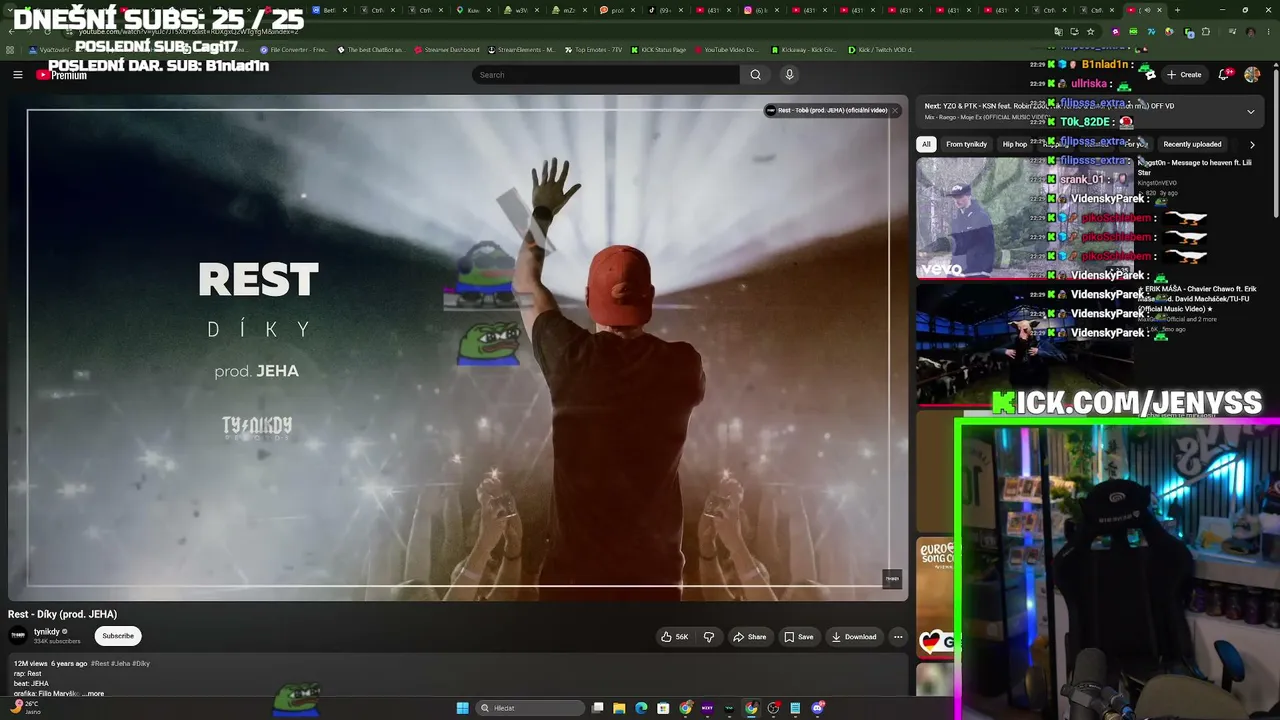Open the Chrome profile avatar
This screenshot has height=720, width=1280.
[x=1251, y=32]
